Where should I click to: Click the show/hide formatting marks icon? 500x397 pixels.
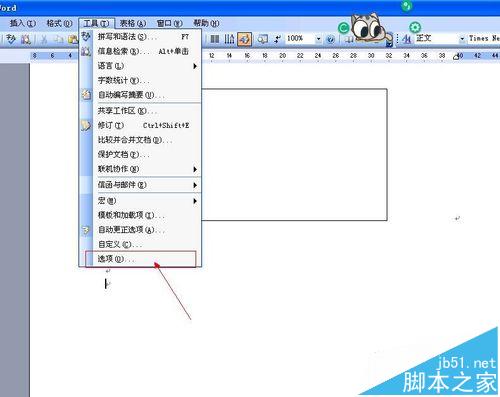coord(277,39)
